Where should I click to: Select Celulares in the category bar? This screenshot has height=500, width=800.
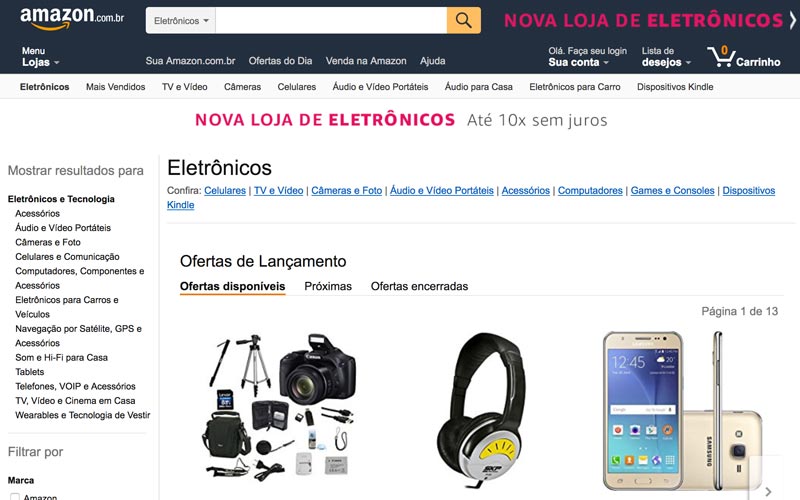pos(296,87)
